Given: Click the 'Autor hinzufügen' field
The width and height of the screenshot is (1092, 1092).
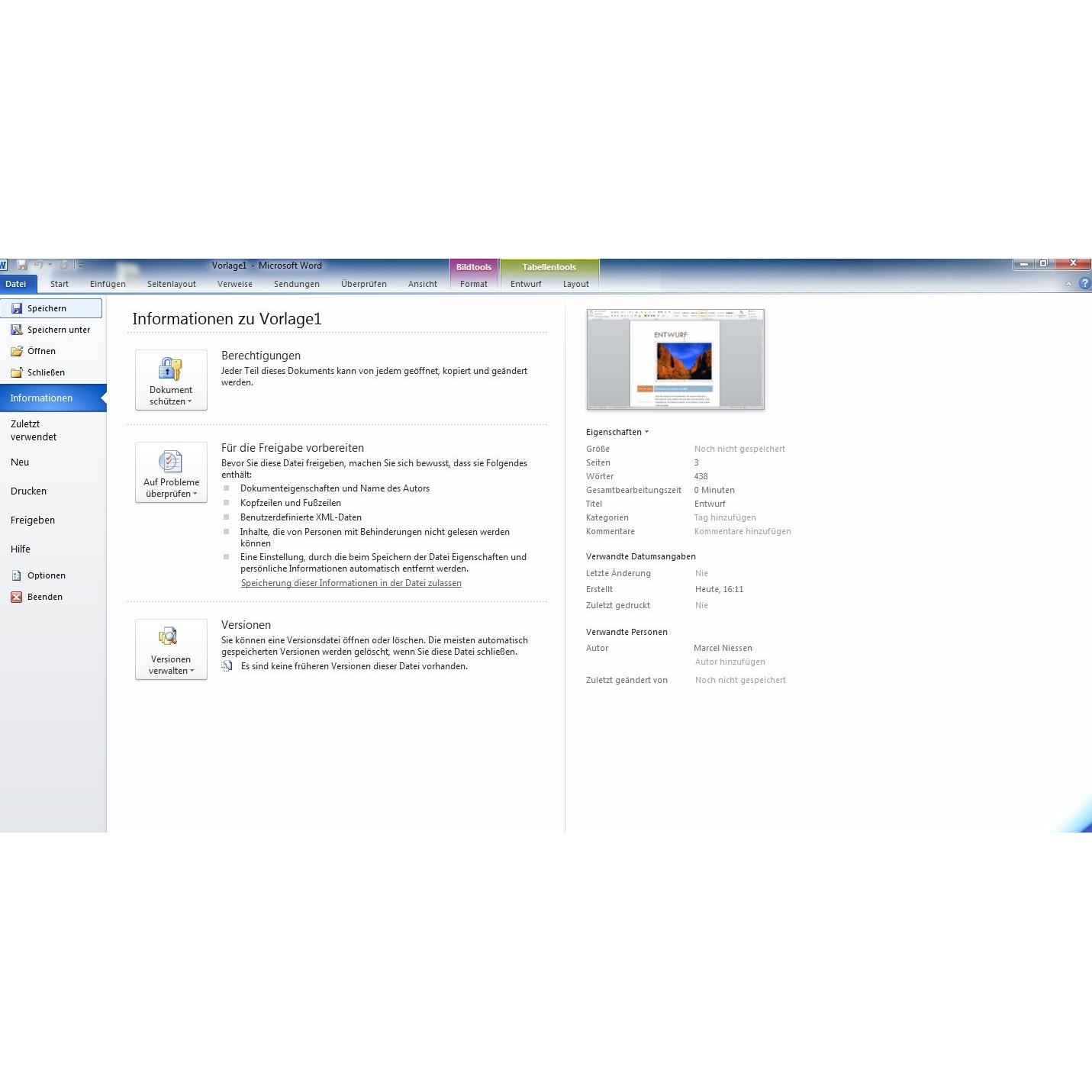Looking at the screenshot, I should (x=730, y=662).
